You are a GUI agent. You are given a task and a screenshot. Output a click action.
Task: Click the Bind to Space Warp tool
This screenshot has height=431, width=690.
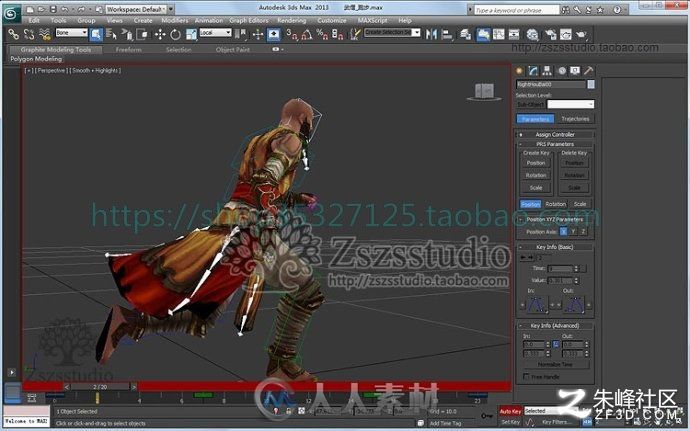pyautogui.click(x=44, y=34)
